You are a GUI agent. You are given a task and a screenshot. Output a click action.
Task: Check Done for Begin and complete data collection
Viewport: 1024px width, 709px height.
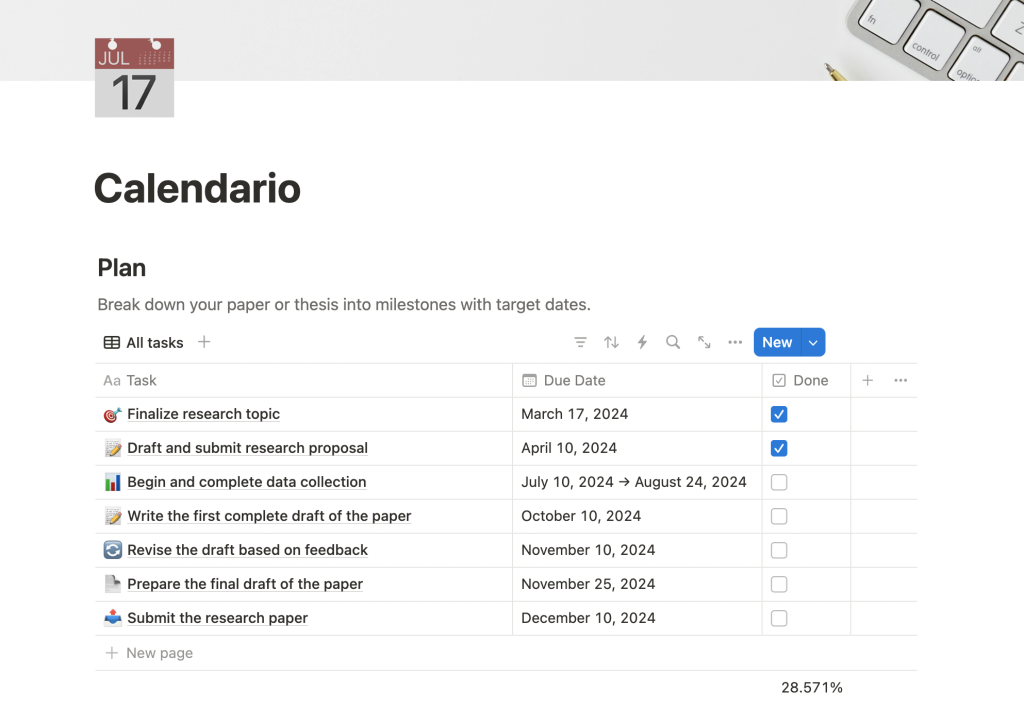(779, 482)
